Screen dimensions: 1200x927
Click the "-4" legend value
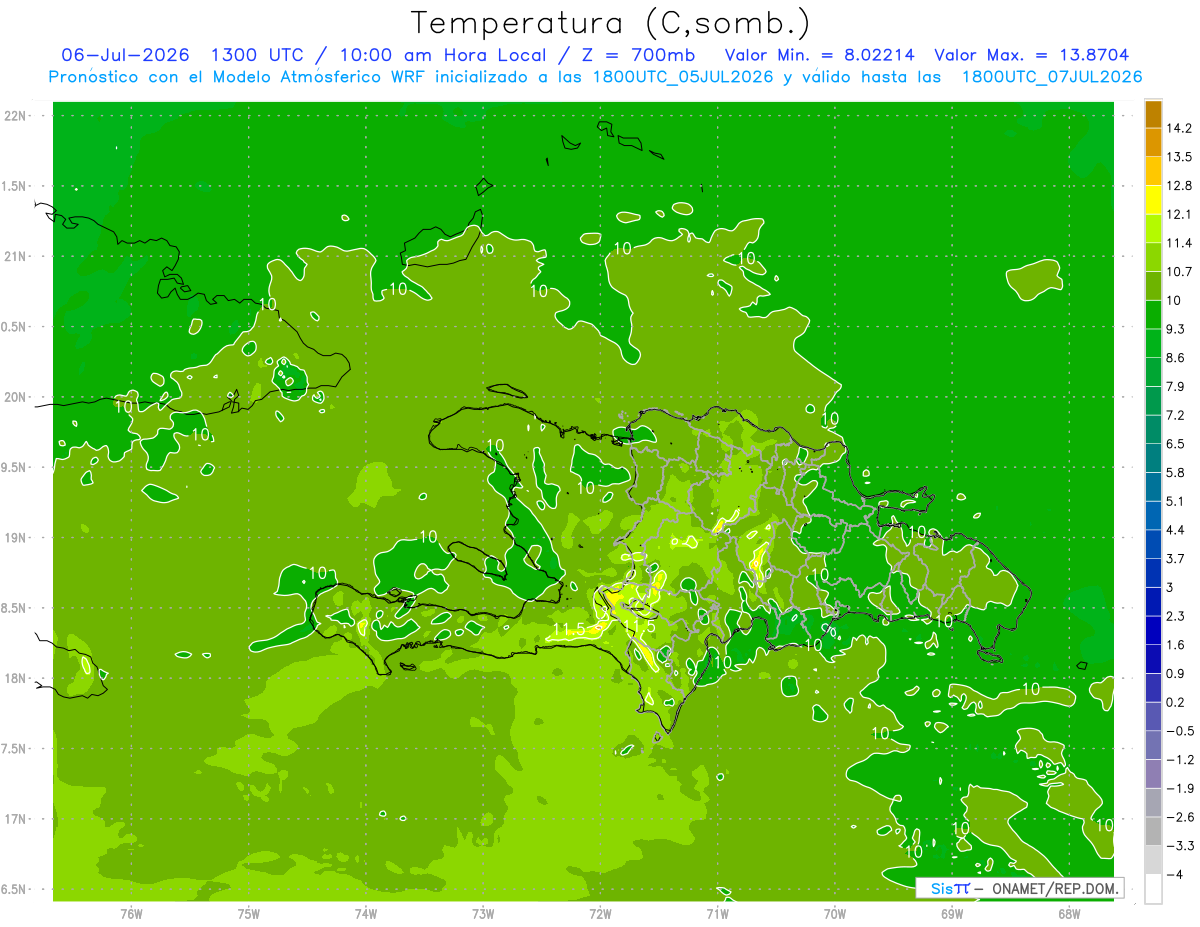coord(1176,874)
